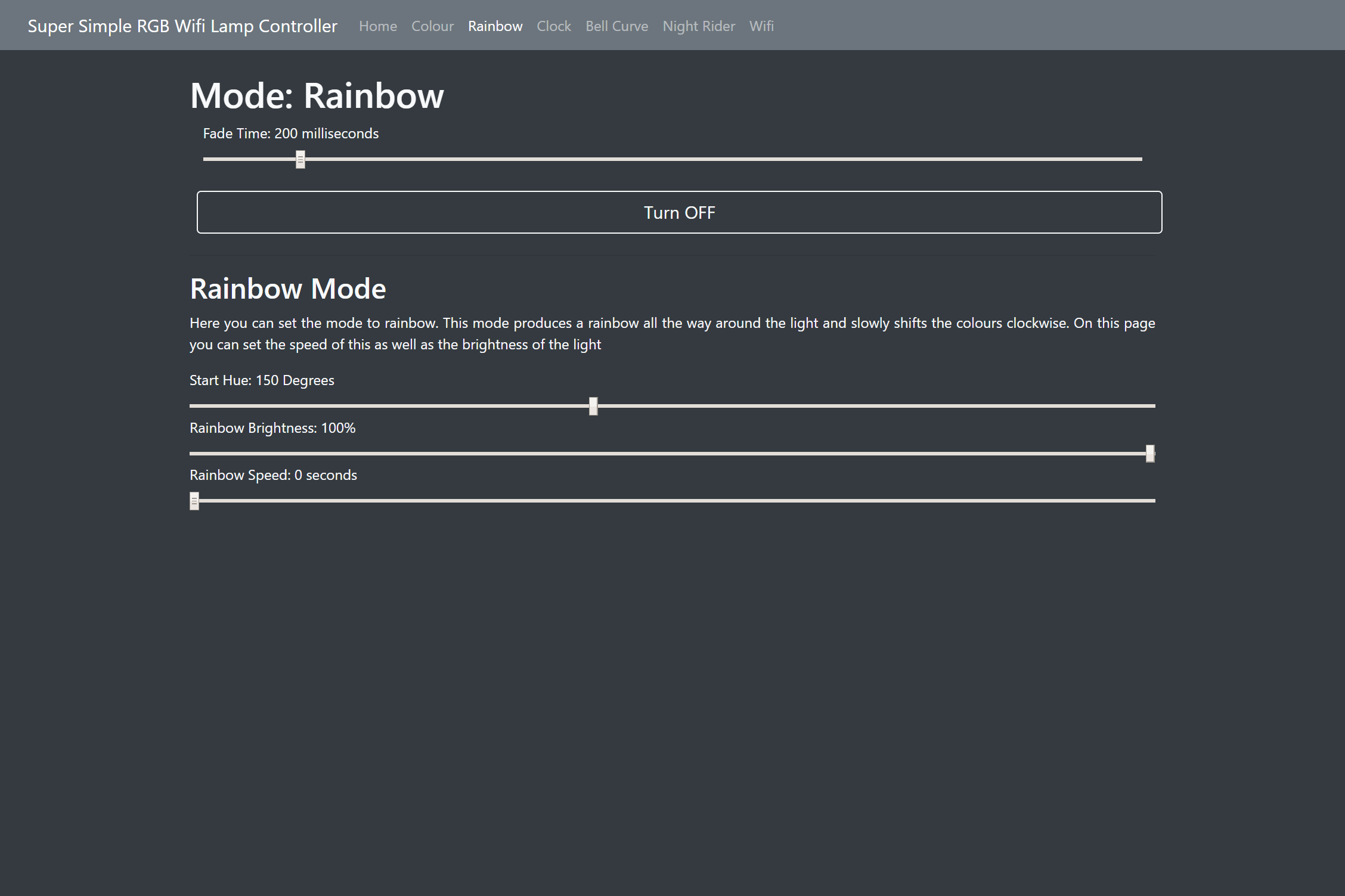
Task: Open the Colour mode page
Action: [432, 26]
